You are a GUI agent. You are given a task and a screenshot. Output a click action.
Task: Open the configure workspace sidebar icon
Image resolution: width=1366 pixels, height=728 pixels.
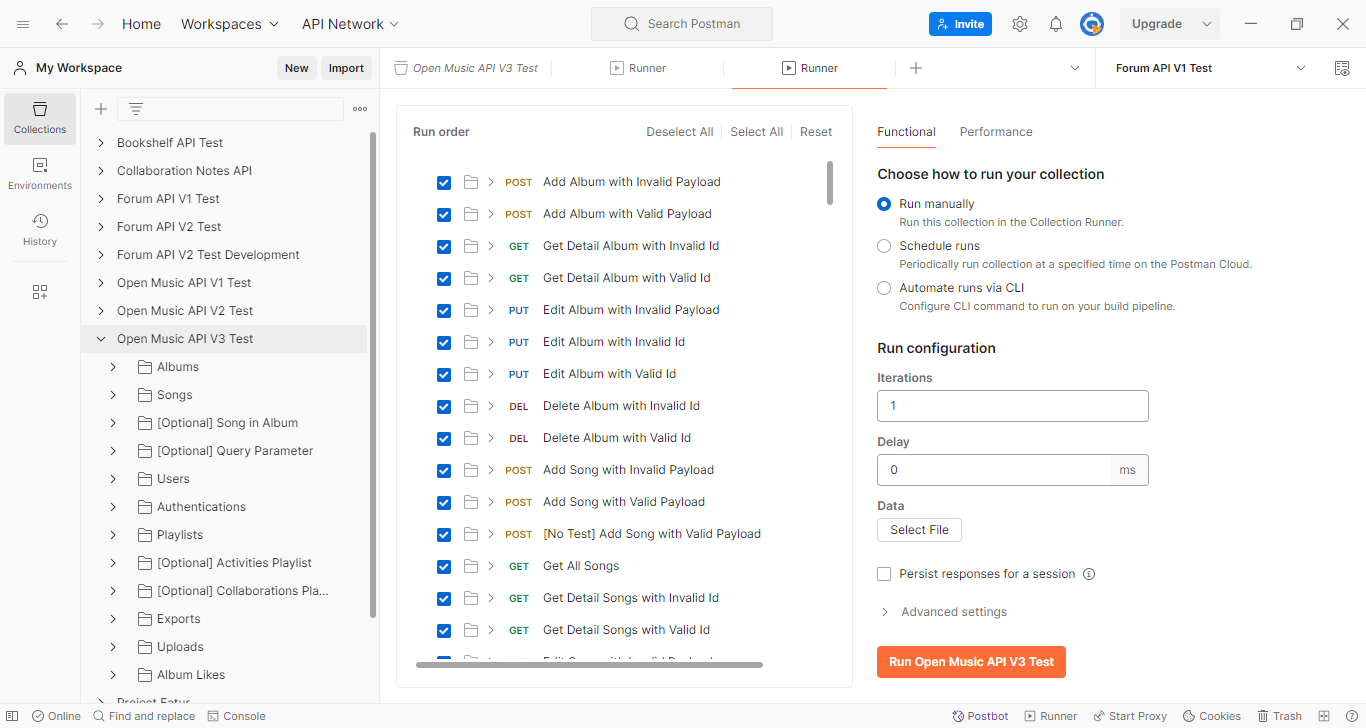[40, 292]
